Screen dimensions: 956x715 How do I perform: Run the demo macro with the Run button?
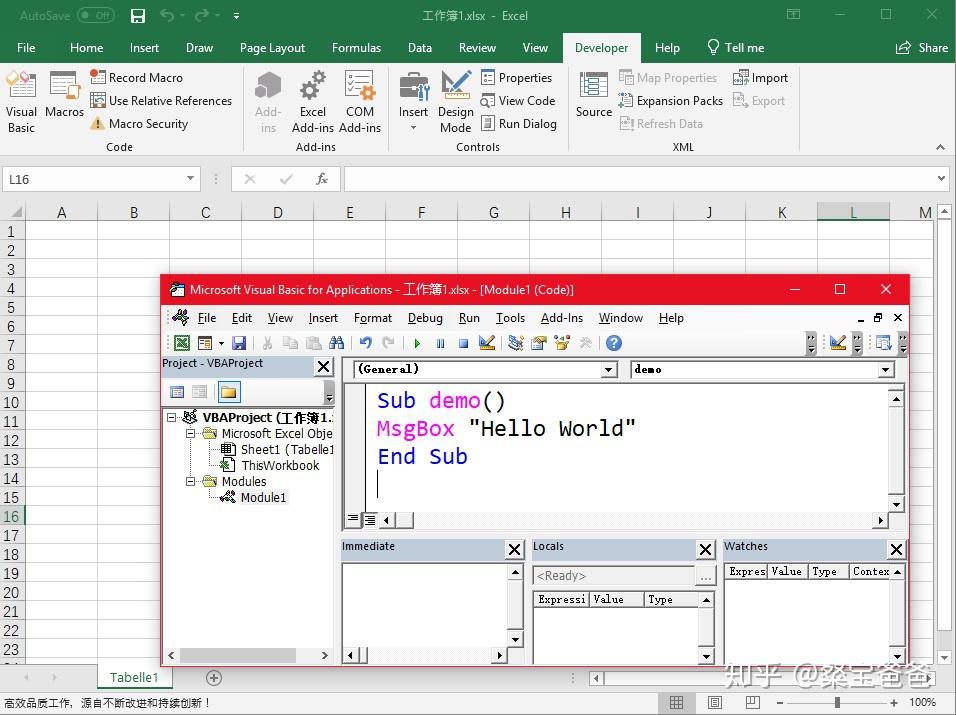[x=417, y=342]
